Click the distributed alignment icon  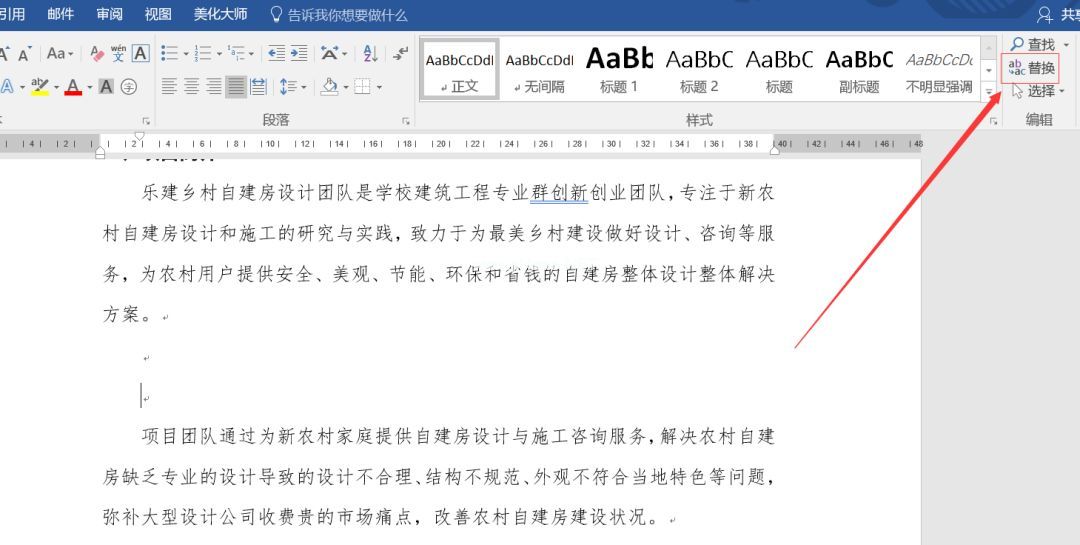point(258,87)
